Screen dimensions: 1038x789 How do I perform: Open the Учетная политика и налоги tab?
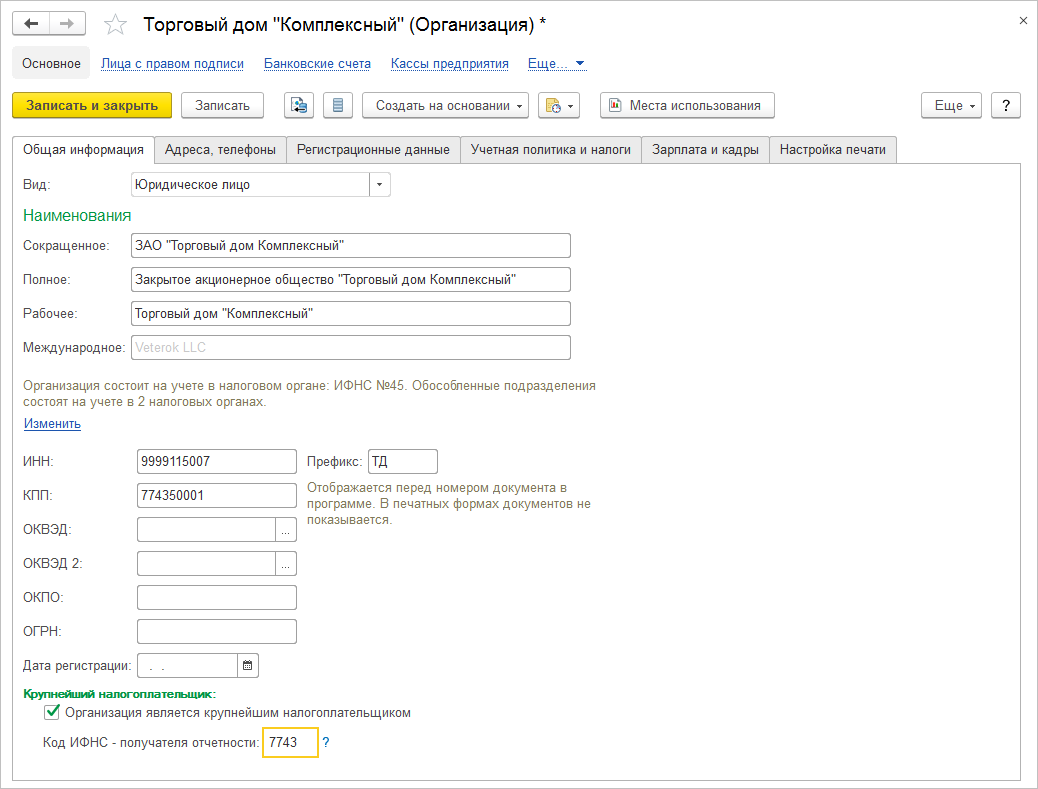pyautogui.click(x=551, y=150)
